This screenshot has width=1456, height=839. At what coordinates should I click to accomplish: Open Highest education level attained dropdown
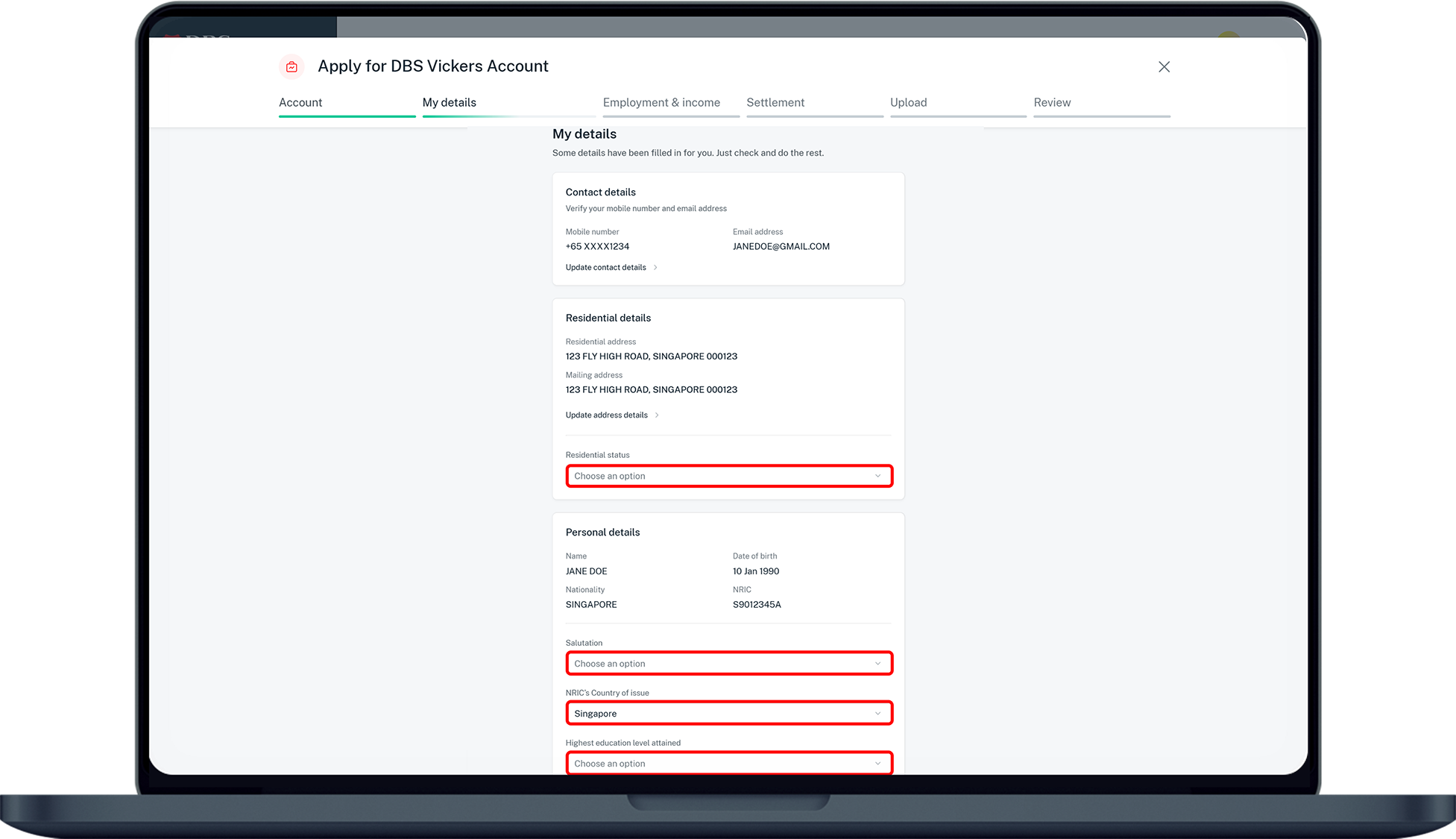click(729, 764)
